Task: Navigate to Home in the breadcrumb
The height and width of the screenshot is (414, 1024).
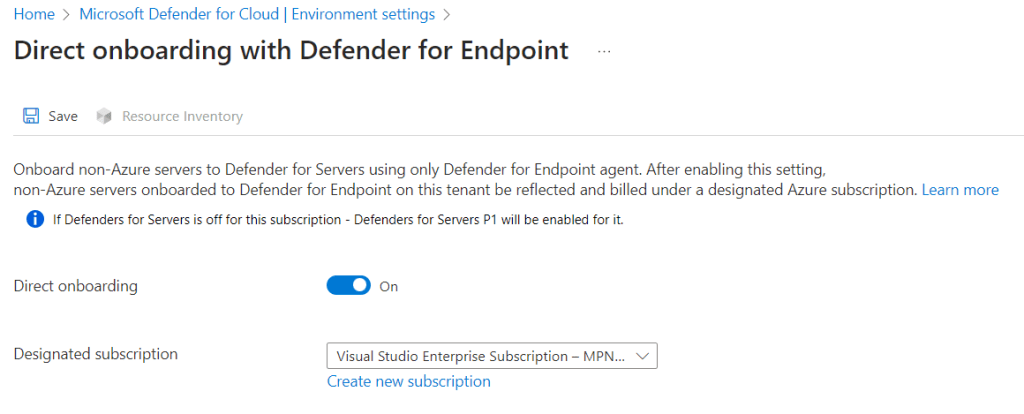Action: [33, 15]
